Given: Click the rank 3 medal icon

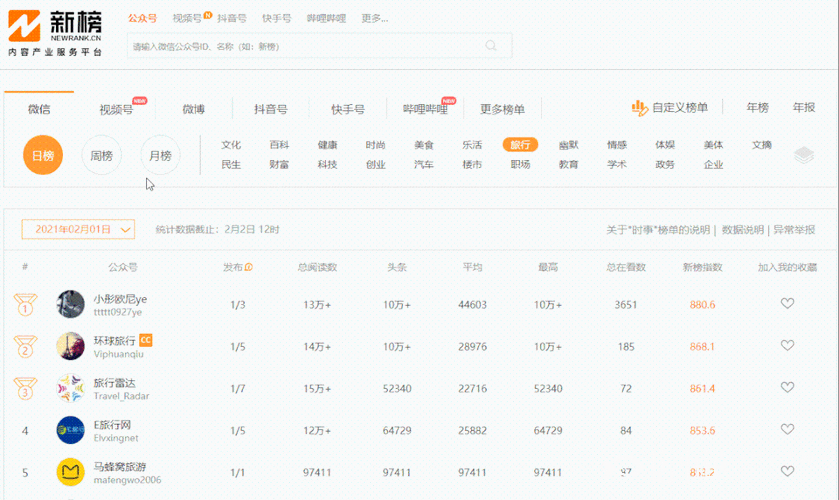Looking at the screenshot, I should tap(25, 388).
